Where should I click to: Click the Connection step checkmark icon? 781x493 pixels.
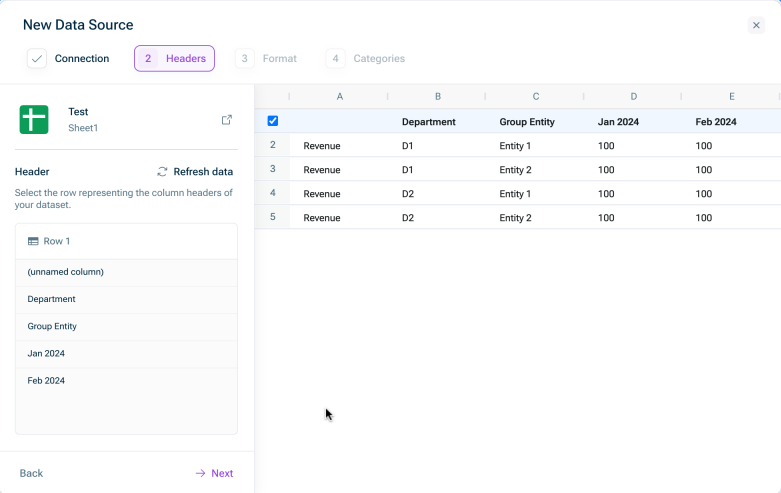point(37,59)
